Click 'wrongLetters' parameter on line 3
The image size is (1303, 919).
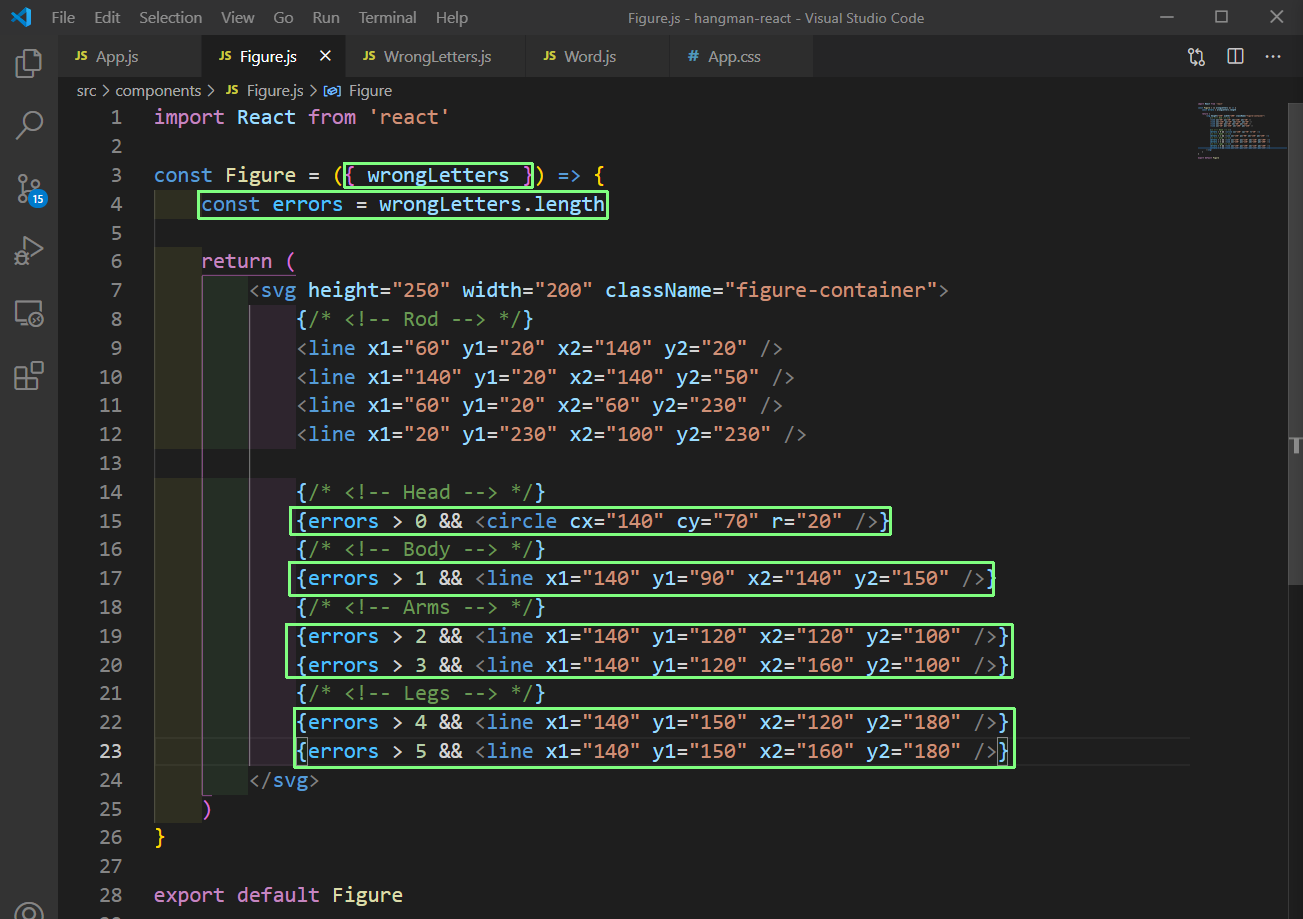[438, 175]
